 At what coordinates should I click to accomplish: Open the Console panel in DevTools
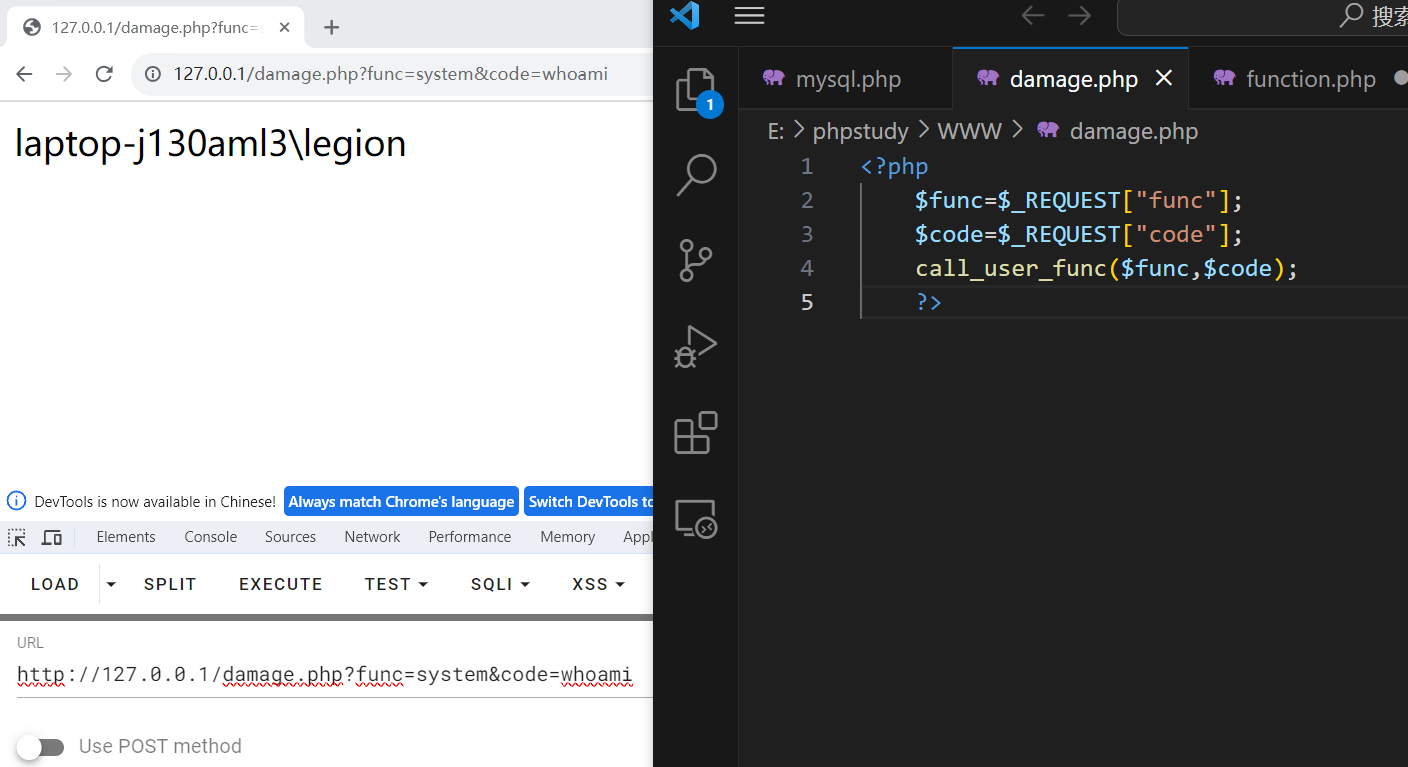pos(210,537)
